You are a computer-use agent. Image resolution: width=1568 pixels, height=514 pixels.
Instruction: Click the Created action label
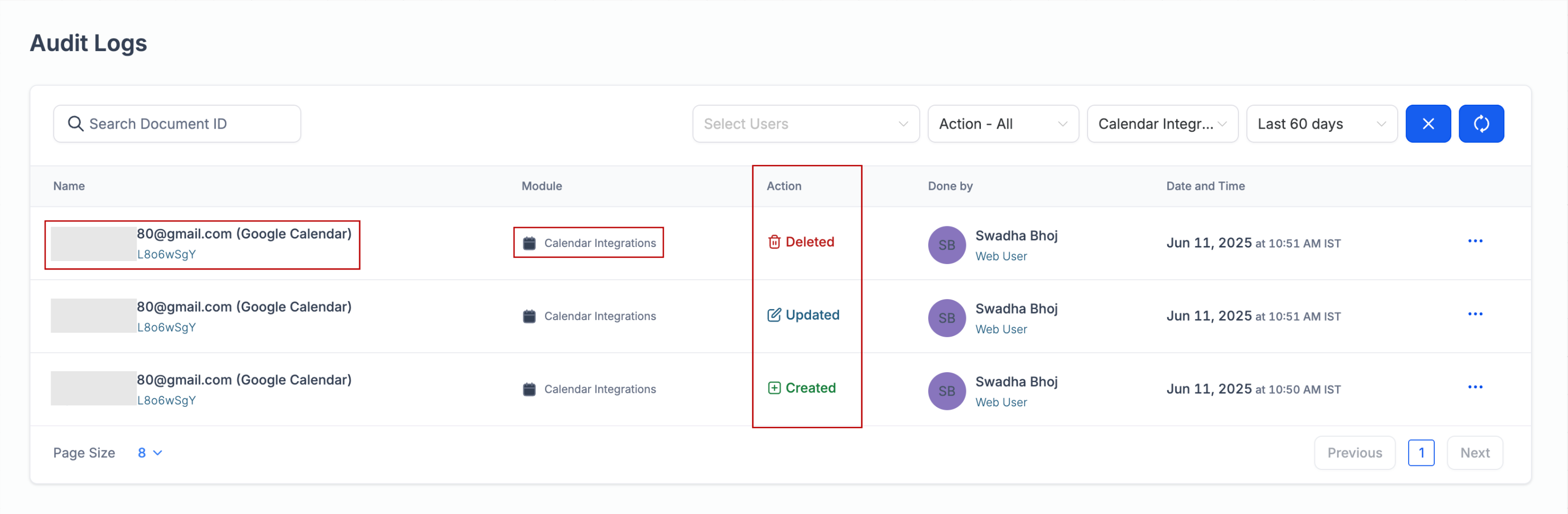coord(810,388)
